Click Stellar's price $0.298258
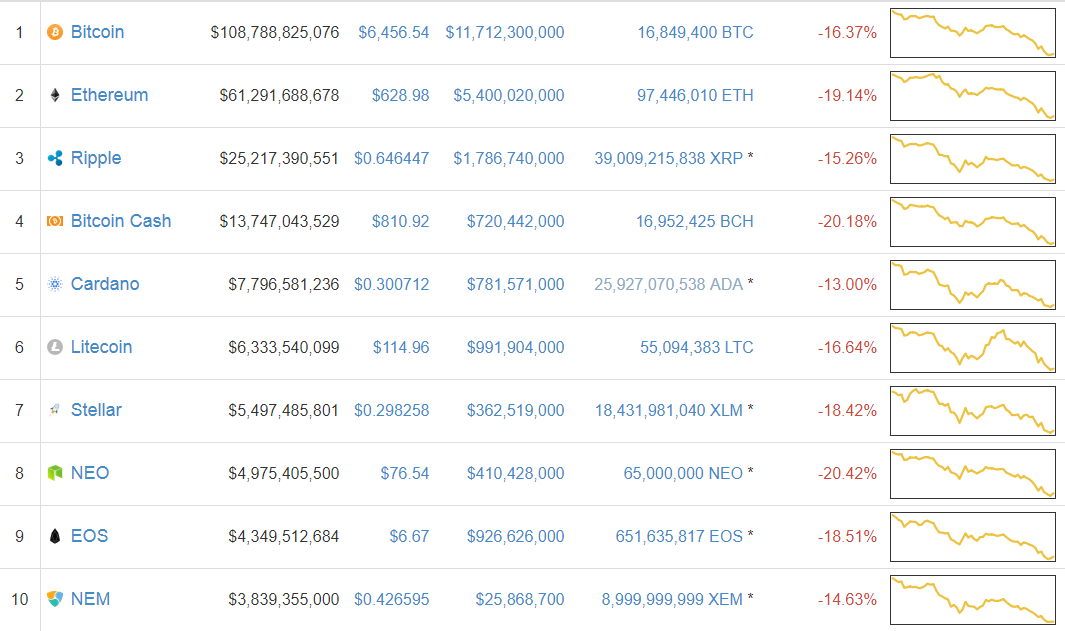The image size is (1065, 631). point(391,410)
